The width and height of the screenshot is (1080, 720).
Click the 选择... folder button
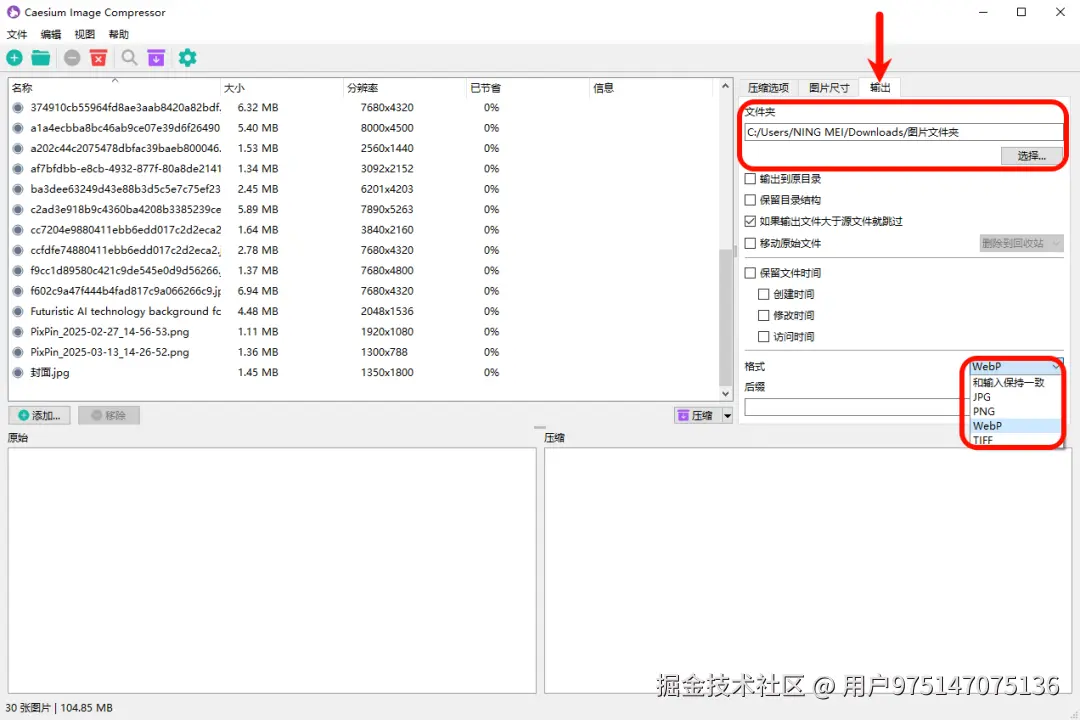[x=1032, y=156]
